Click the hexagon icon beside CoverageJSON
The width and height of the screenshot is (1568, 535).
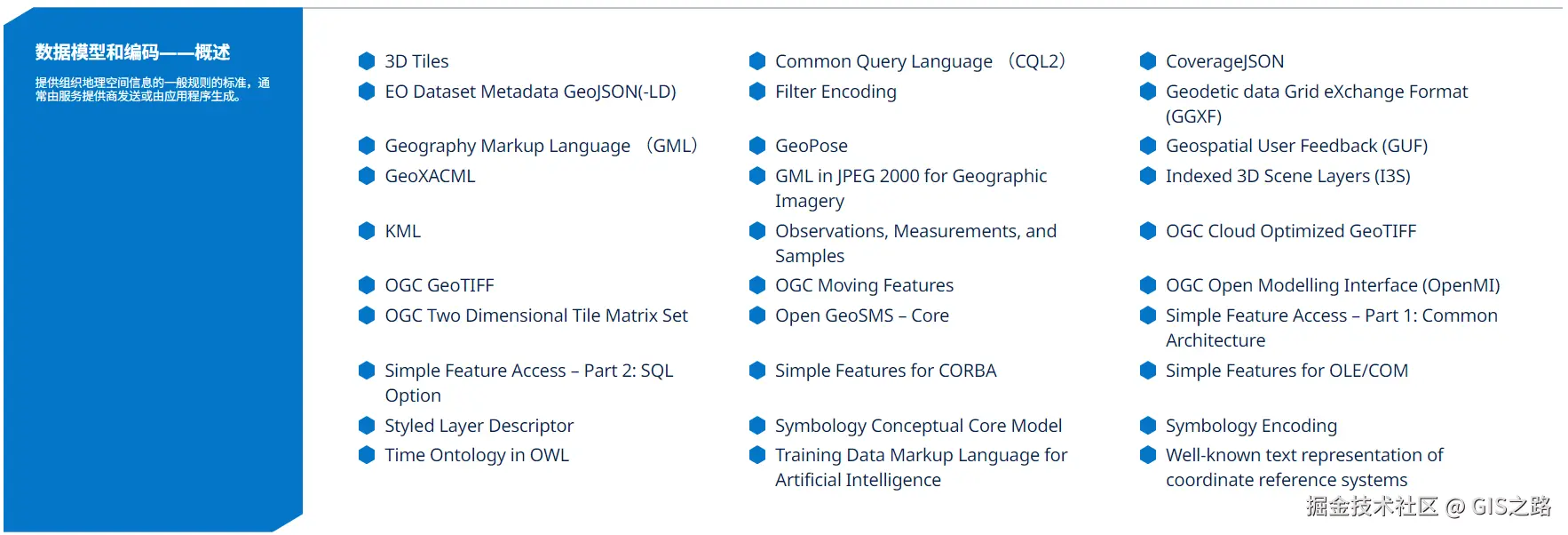click(x=1148, y=61)
